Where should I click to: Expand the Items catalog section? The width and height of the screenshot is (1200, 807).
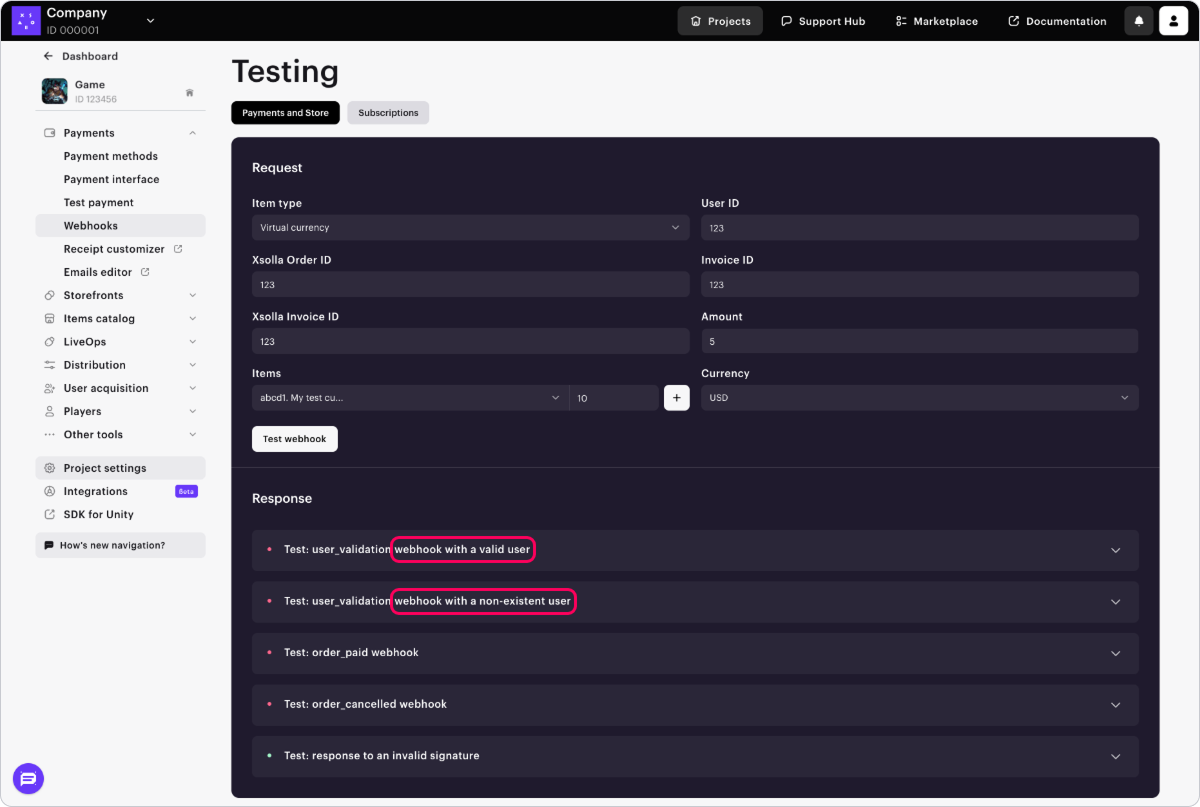click(x=192, y=319)
